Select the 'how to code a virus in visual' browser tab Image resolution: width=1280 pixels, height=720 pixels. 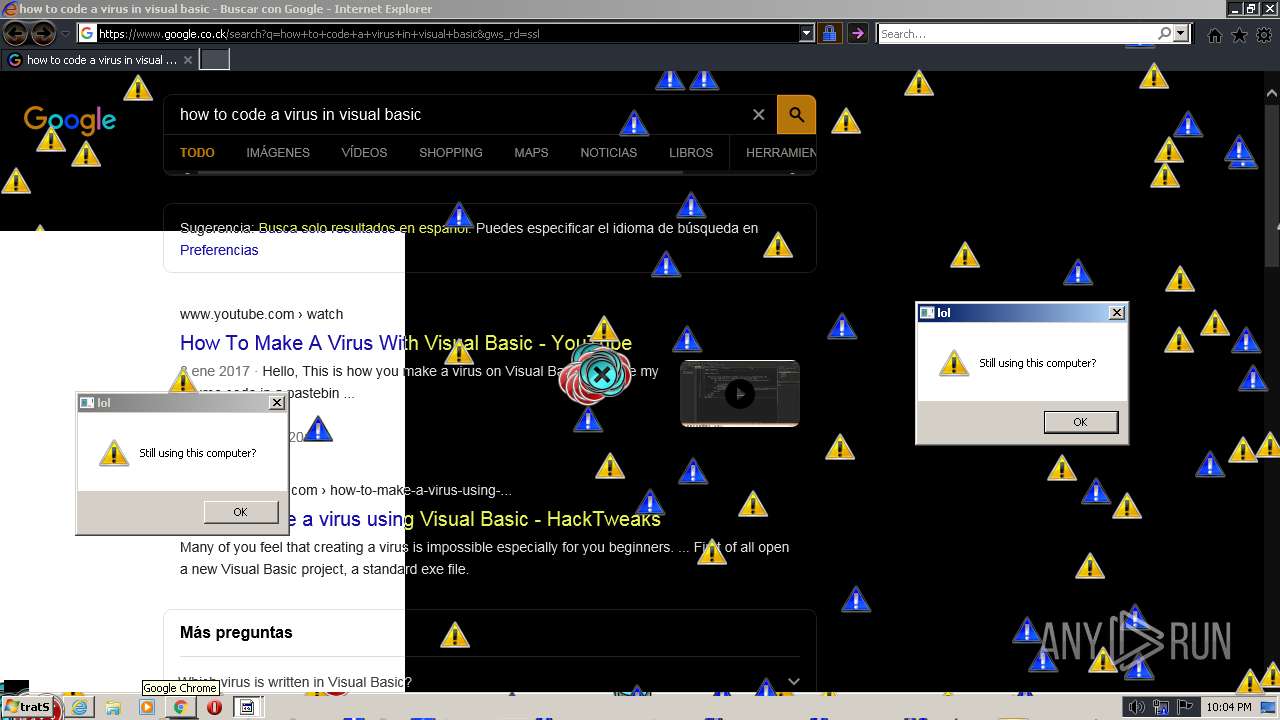point(100,60)
